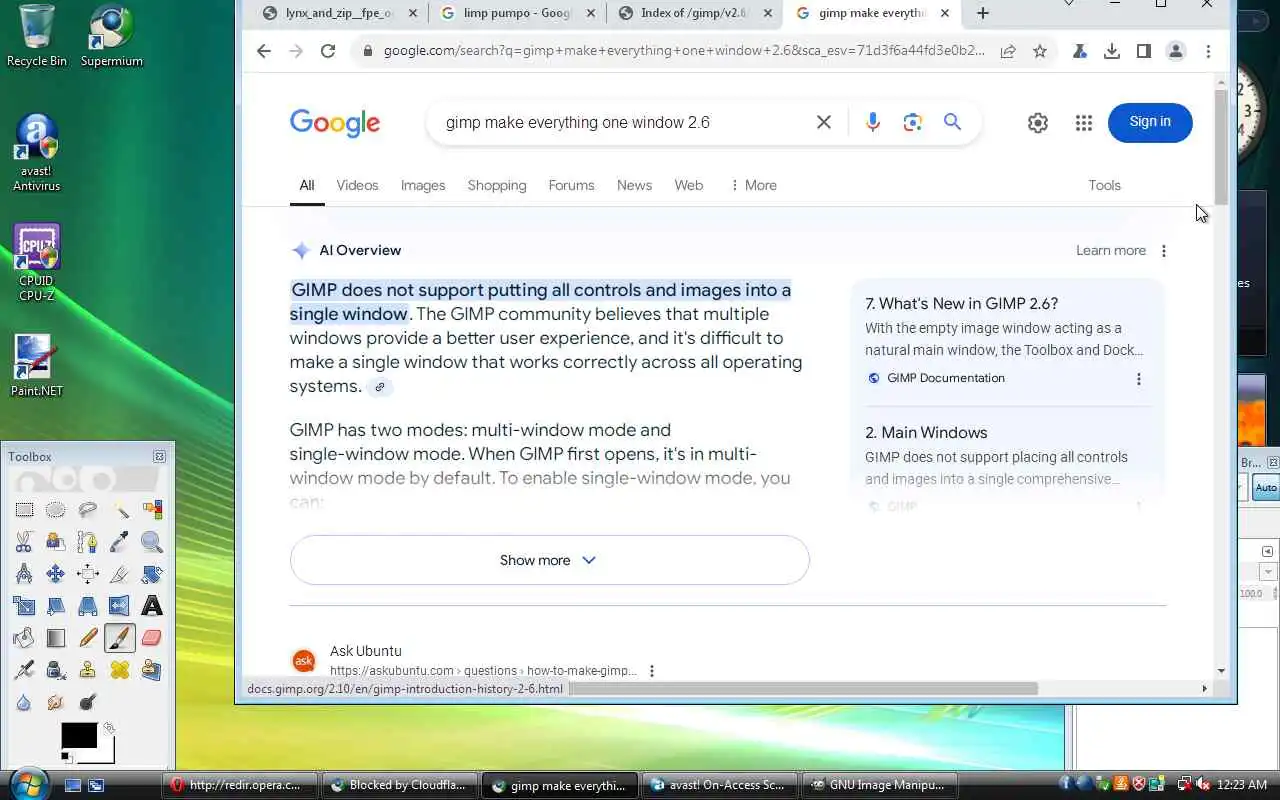Start a voice search with microphone
The height and width of the screenshot is (800, 1280).
[873, 122]
